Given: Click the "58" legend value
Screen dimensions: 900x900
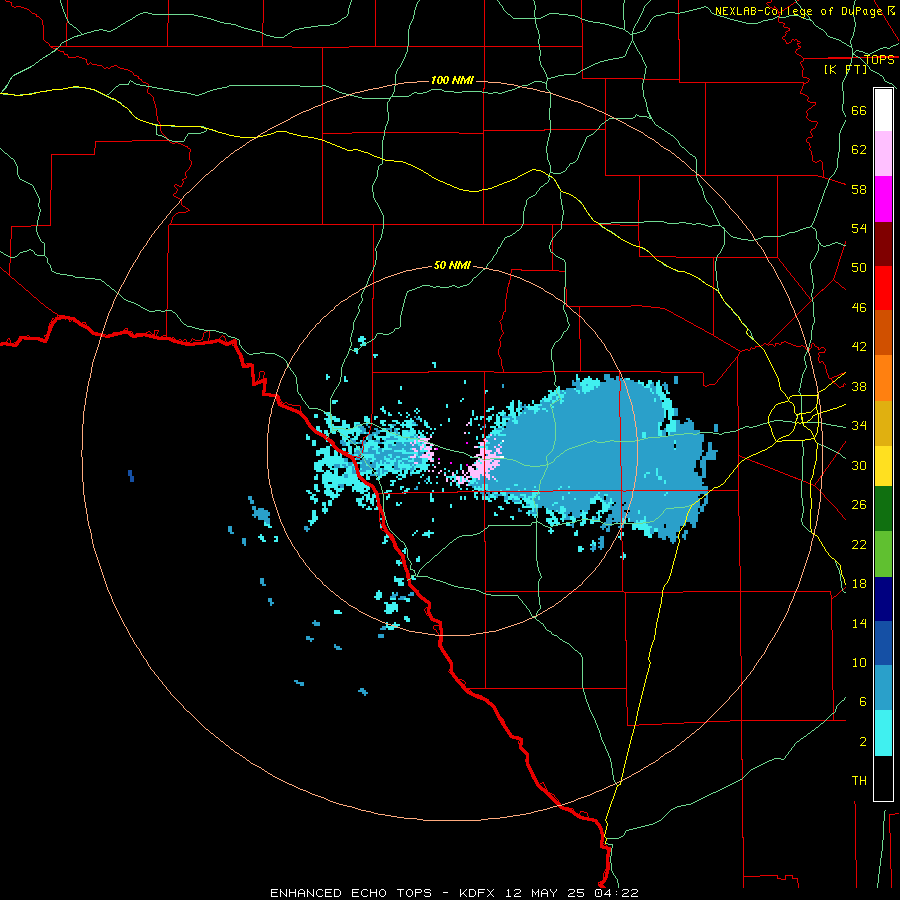Looking at the screenshot, I should [x=859, y=189].
